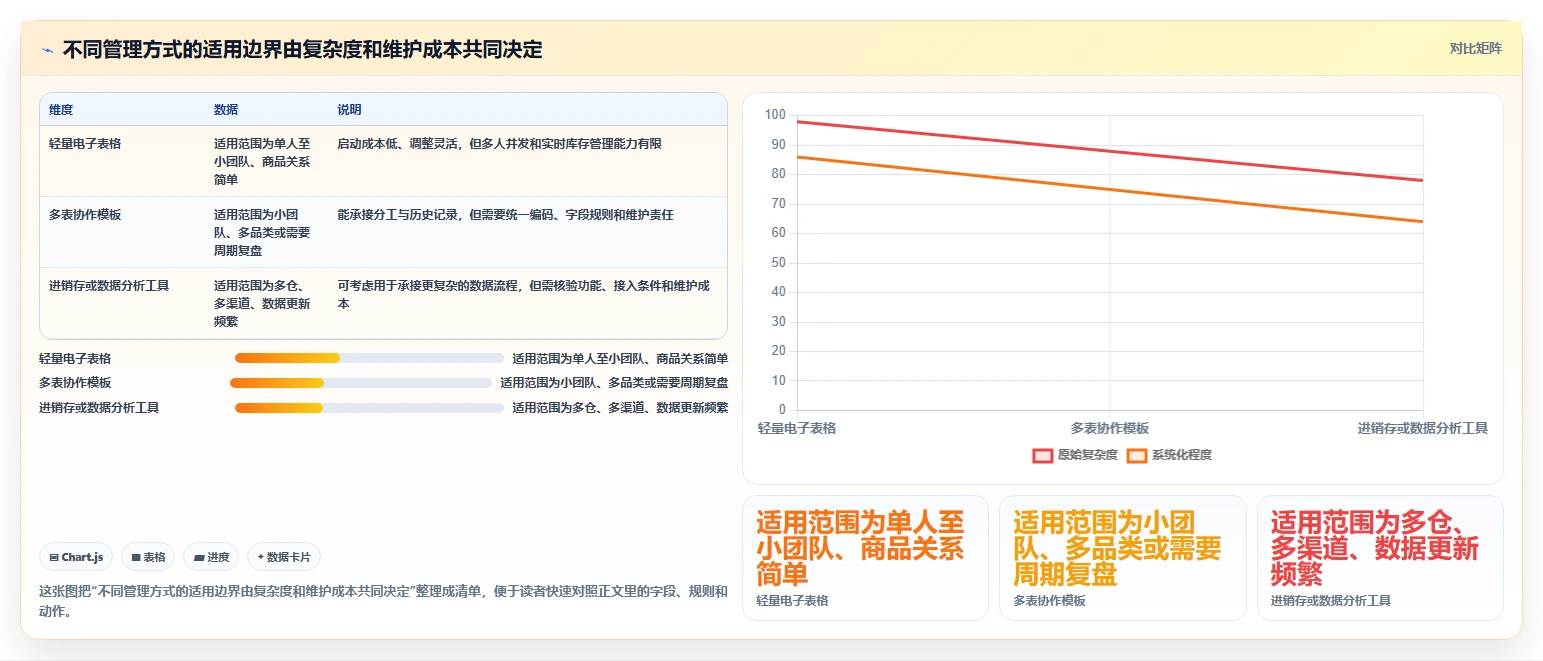The width and height of the screenshot is (1543, 661).
Task: Click the orange 系统化程度 legend swatch
Action: [x=1137, y=455]
